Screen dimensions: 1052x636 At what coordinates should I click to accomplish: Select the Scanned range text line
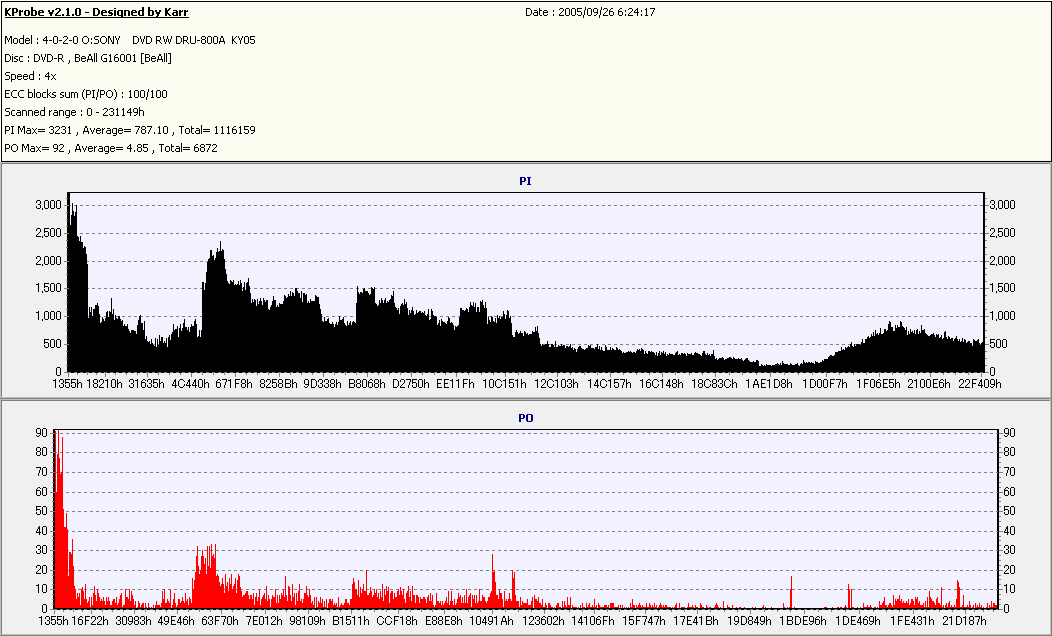coord(74,113)
